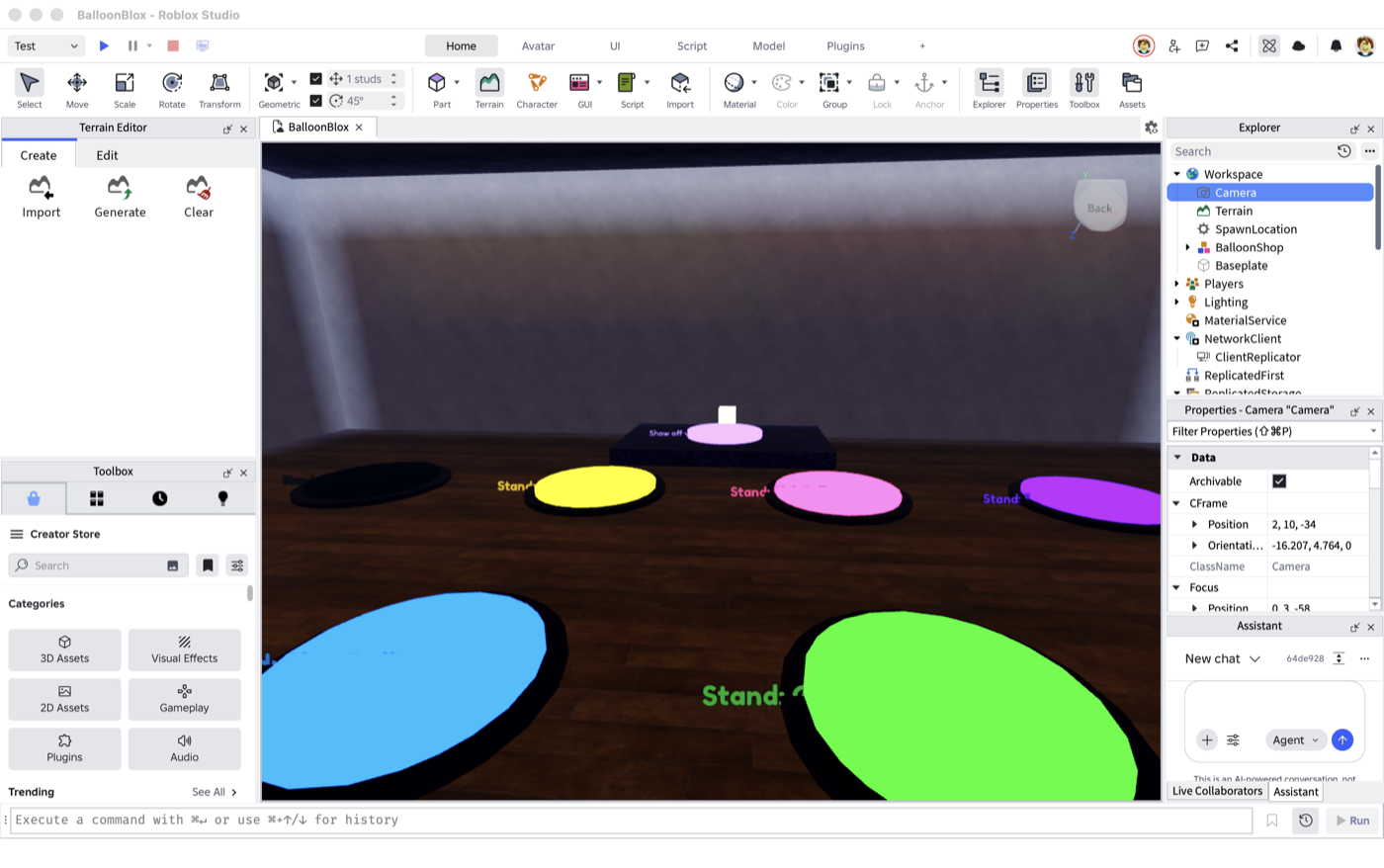
Task: Activate the Move tool
Action: click(x=77, y=89)
